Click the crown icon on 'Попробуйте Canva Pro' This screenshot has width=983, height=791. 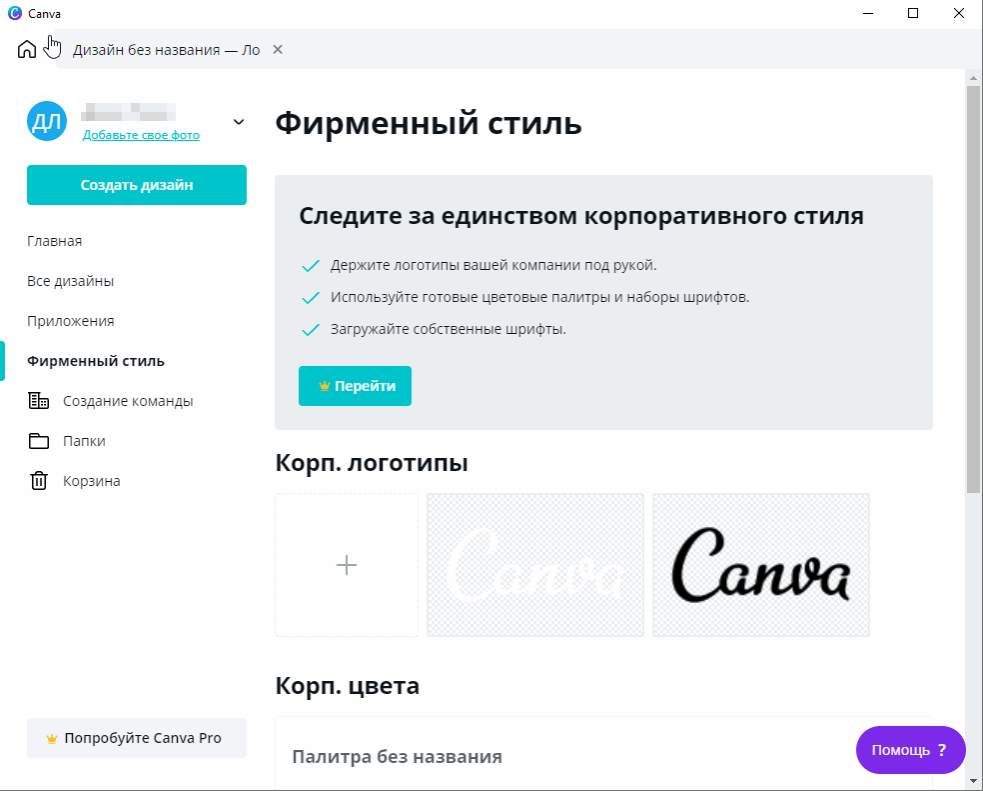point(52,738)
